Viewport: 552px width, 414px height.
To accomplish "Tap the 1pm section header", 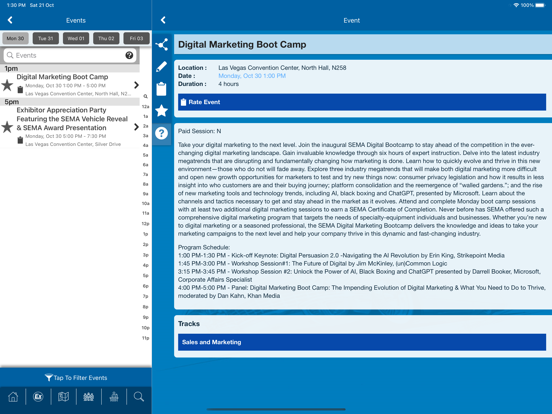I will [x=70, y=68].
